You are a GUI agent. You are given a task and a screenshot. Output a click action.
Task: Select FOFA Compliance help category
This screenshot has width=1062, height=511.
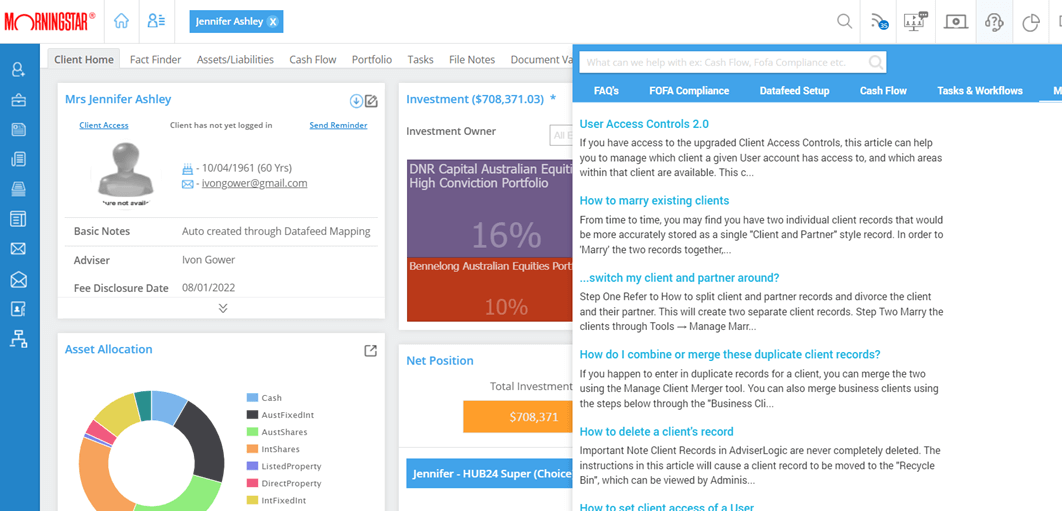(689, 90)
